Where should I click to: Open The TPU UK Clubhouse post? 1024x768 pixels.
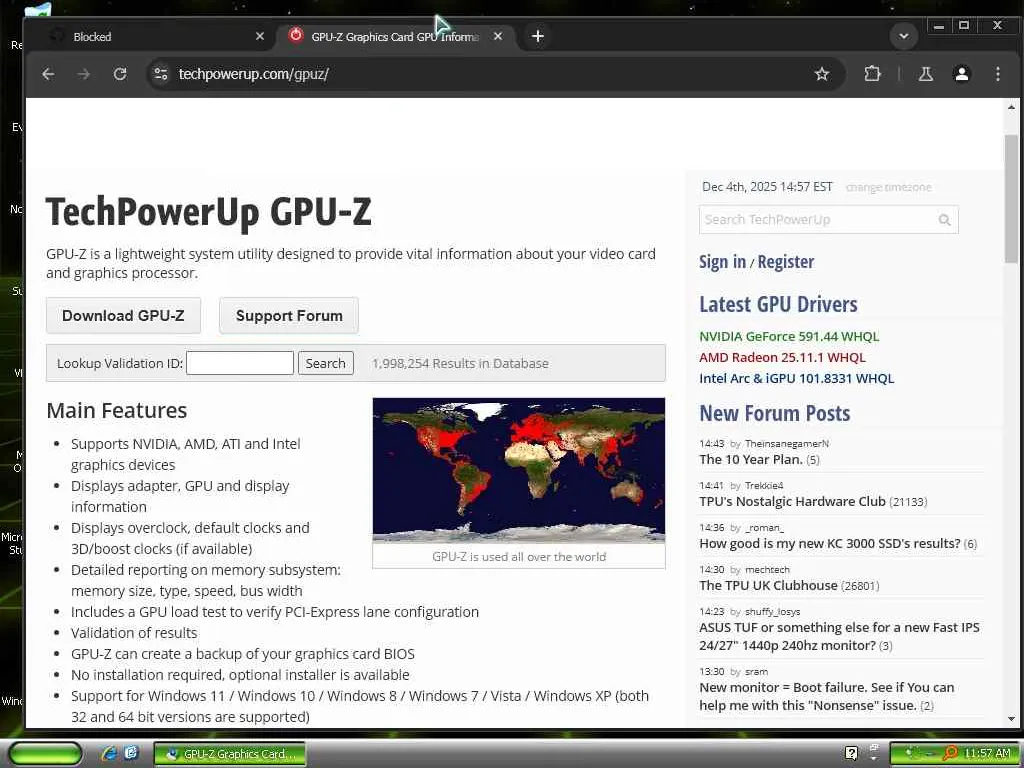pyautogui.click(x=768, y=585)
